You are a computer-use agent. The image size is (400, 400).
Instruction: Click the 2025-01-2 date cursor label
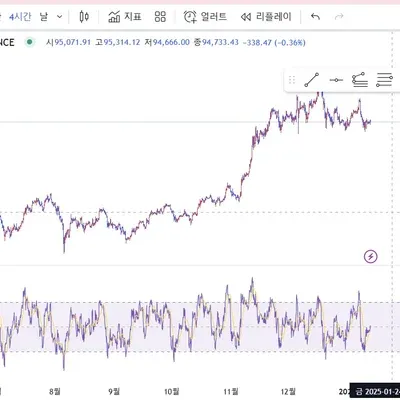click(x=375, y=391)
